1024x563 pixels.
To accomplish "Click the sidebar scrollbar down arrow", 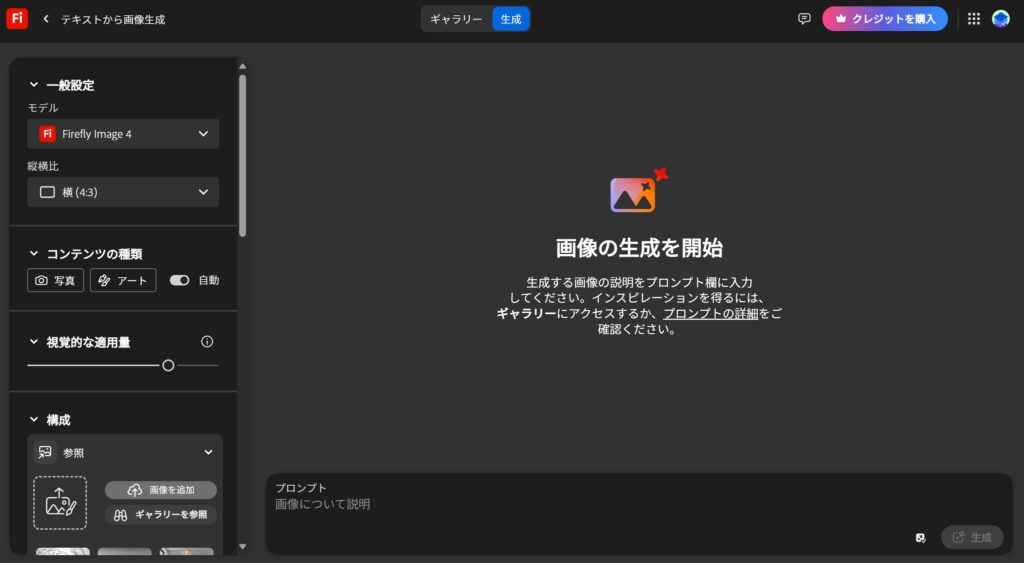I will click(242, 547).
